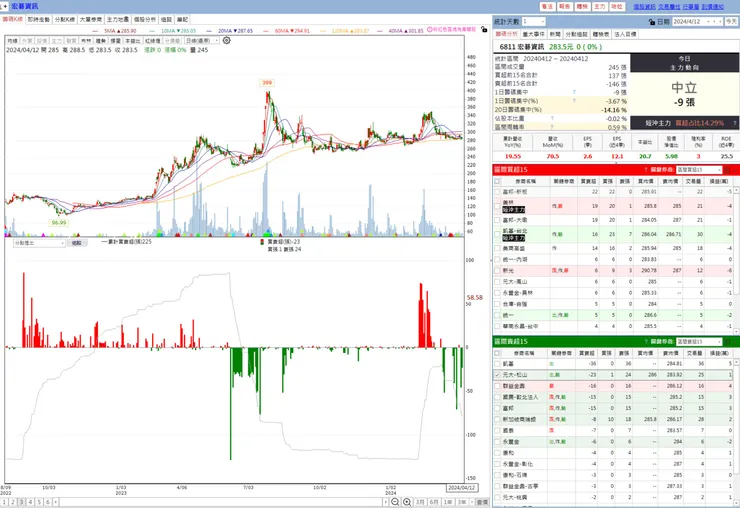Select chart layout page 1
This screenshot has width=740, height=508.
[x=4, y=502]
